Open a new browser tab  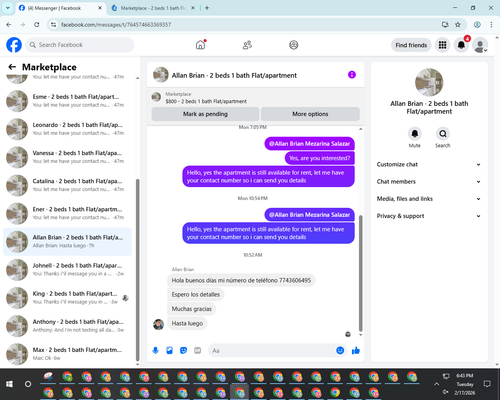[207, 8]
